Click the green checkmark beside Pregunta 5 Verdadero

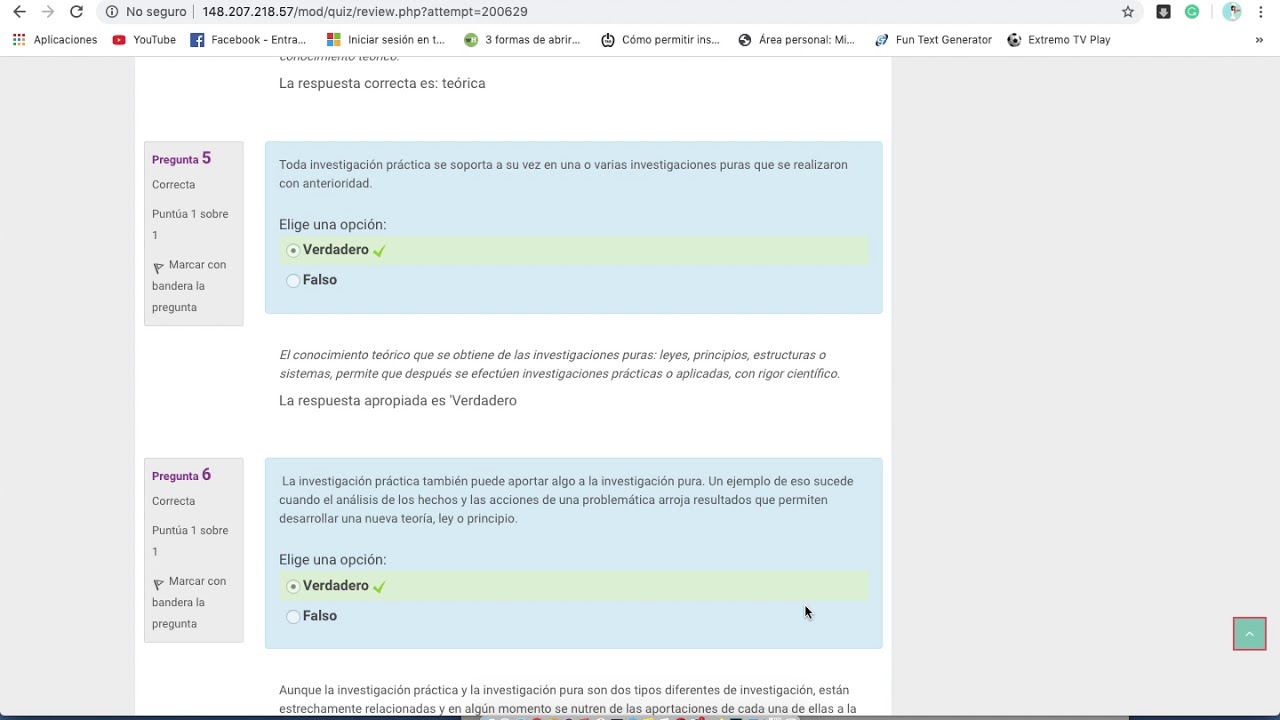[x=379, y=251]
